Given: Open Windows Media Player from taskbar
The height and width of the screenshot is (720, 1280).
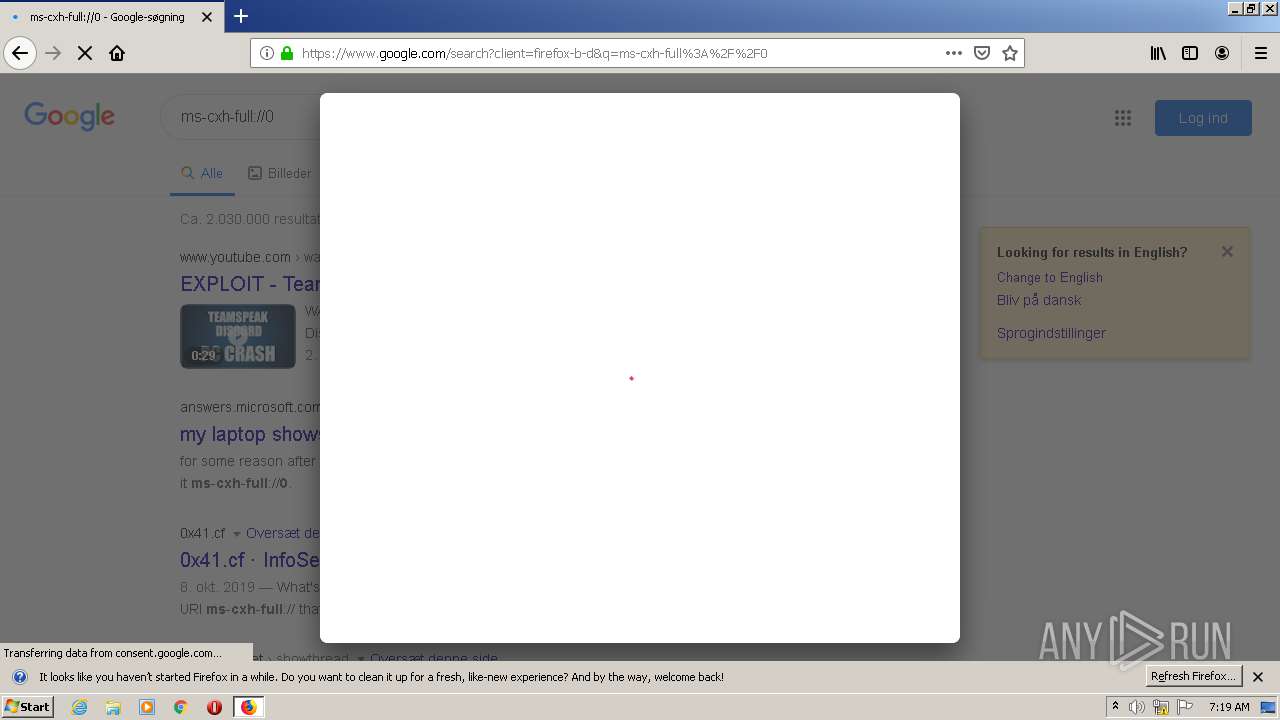Looking at the screenshot, I should point(147,707).
